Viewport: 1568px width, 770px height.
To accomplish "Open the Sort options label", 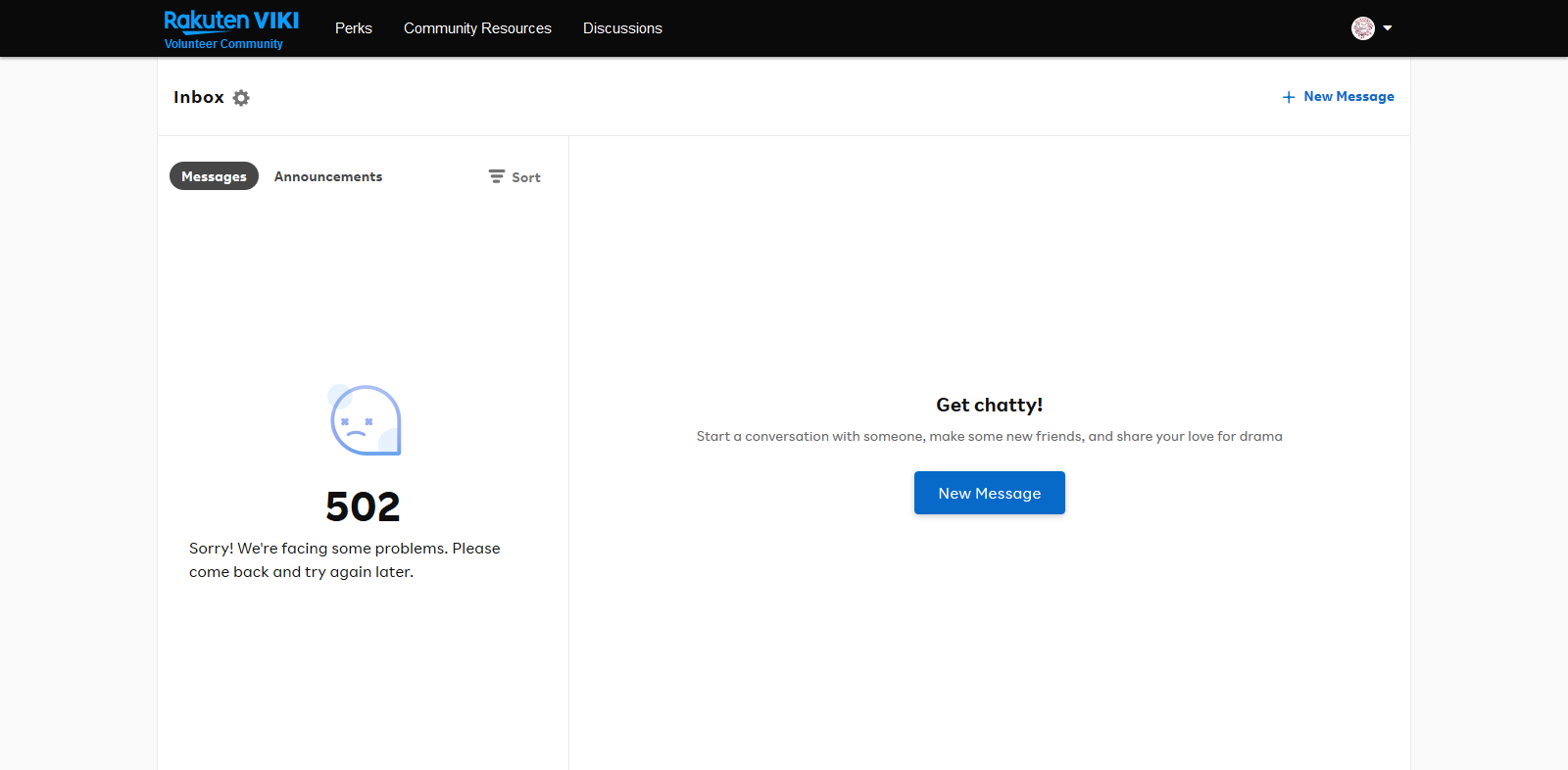I will [526, 177].
